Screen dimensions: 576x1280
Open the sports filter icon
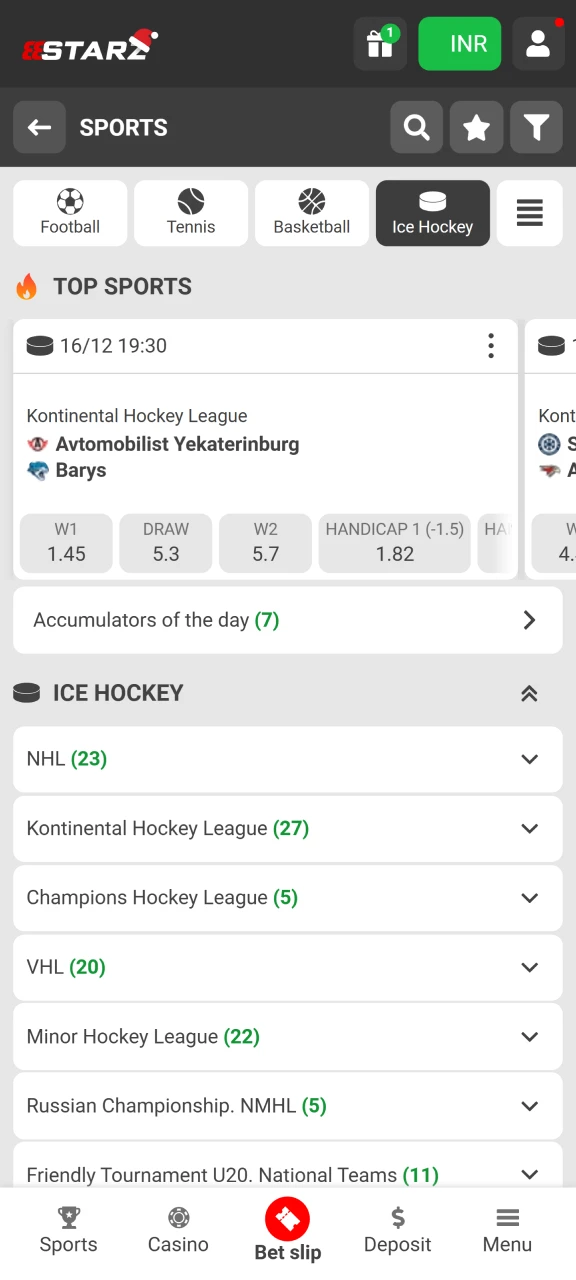click(536, 127)
